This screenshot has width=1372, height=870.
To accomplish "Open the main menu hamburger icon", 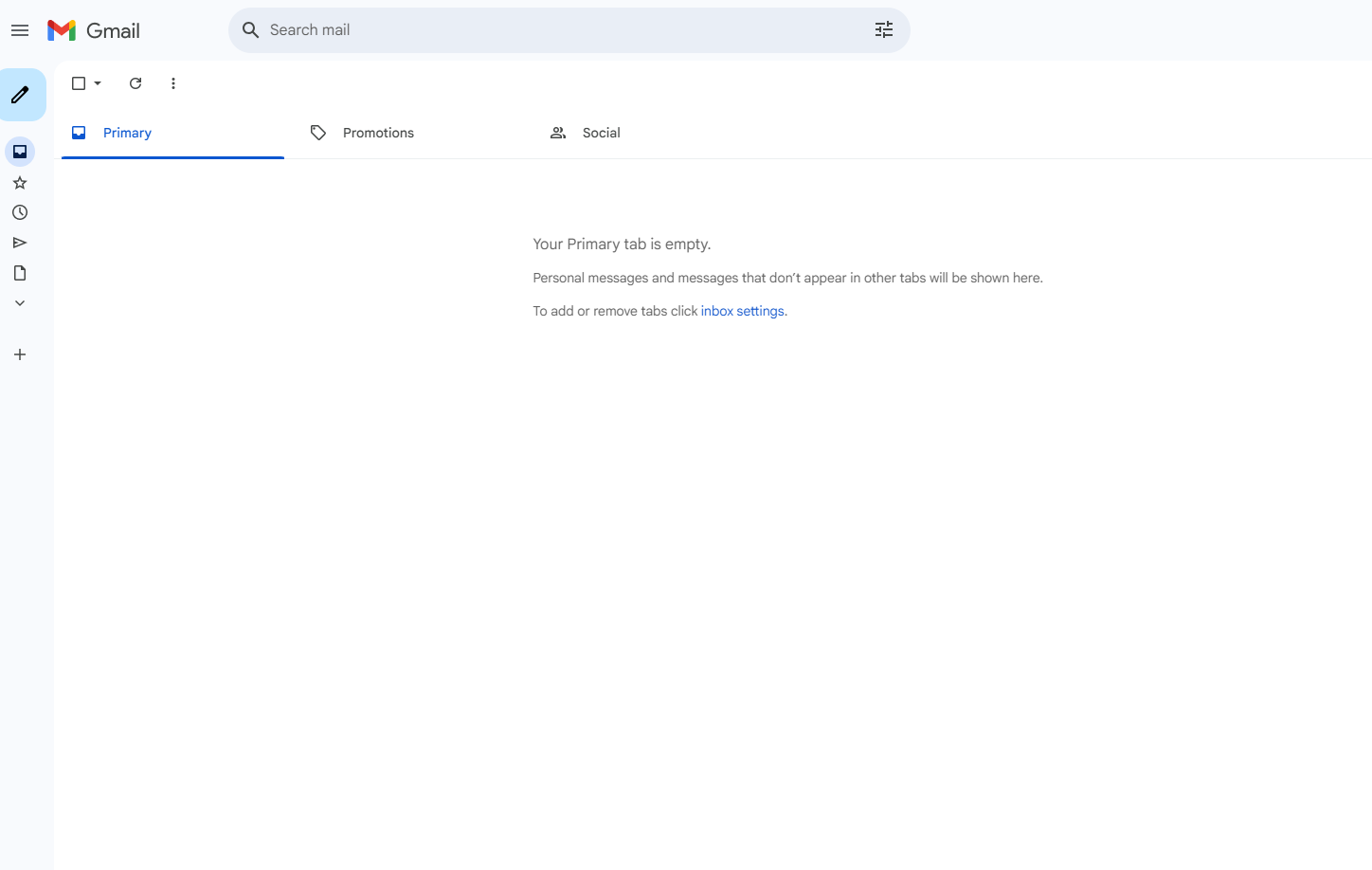I will pyautogui.click(x=20, y=30).
